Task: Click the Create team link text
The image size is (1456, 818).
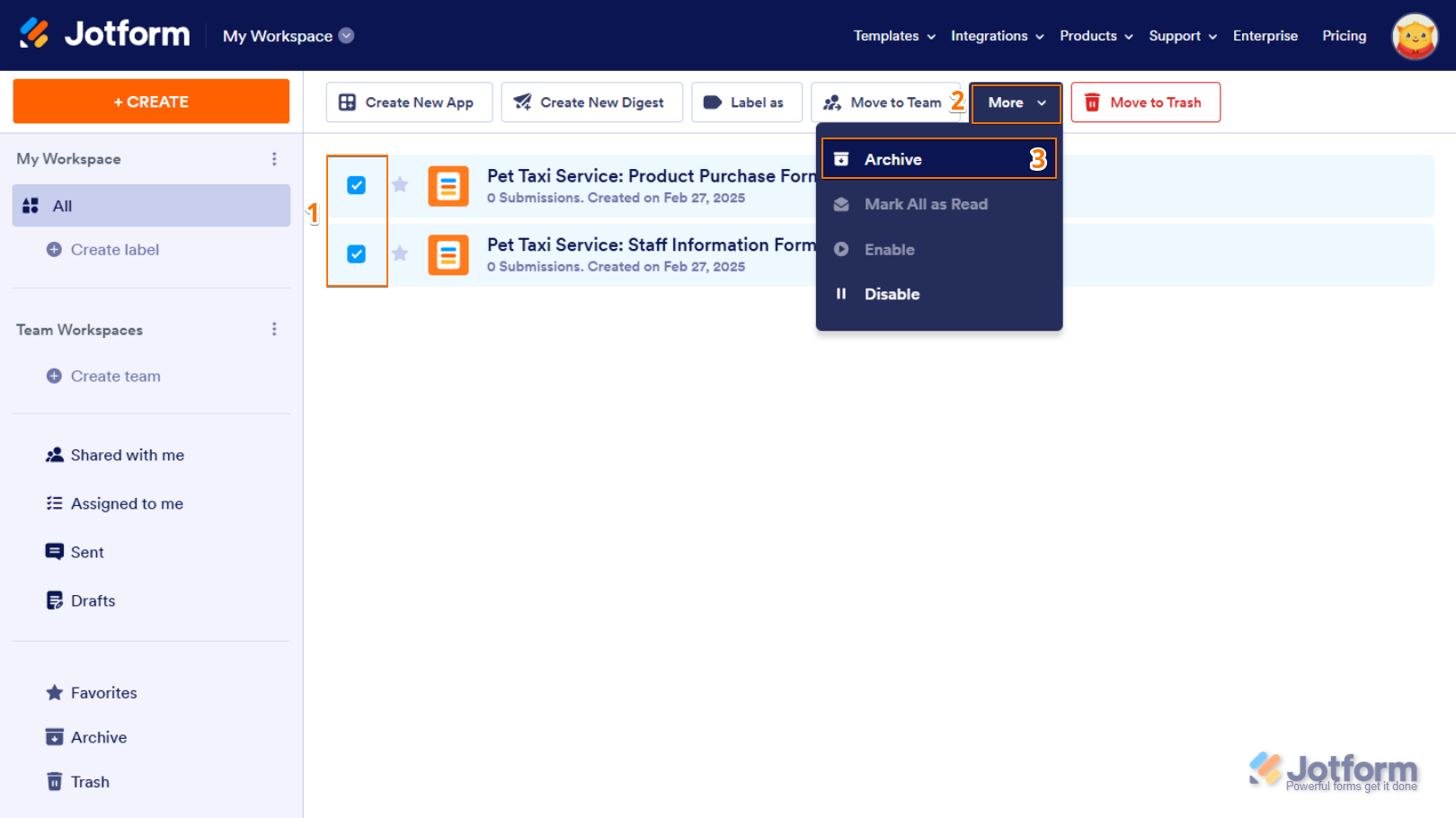Action: (116, 377)
